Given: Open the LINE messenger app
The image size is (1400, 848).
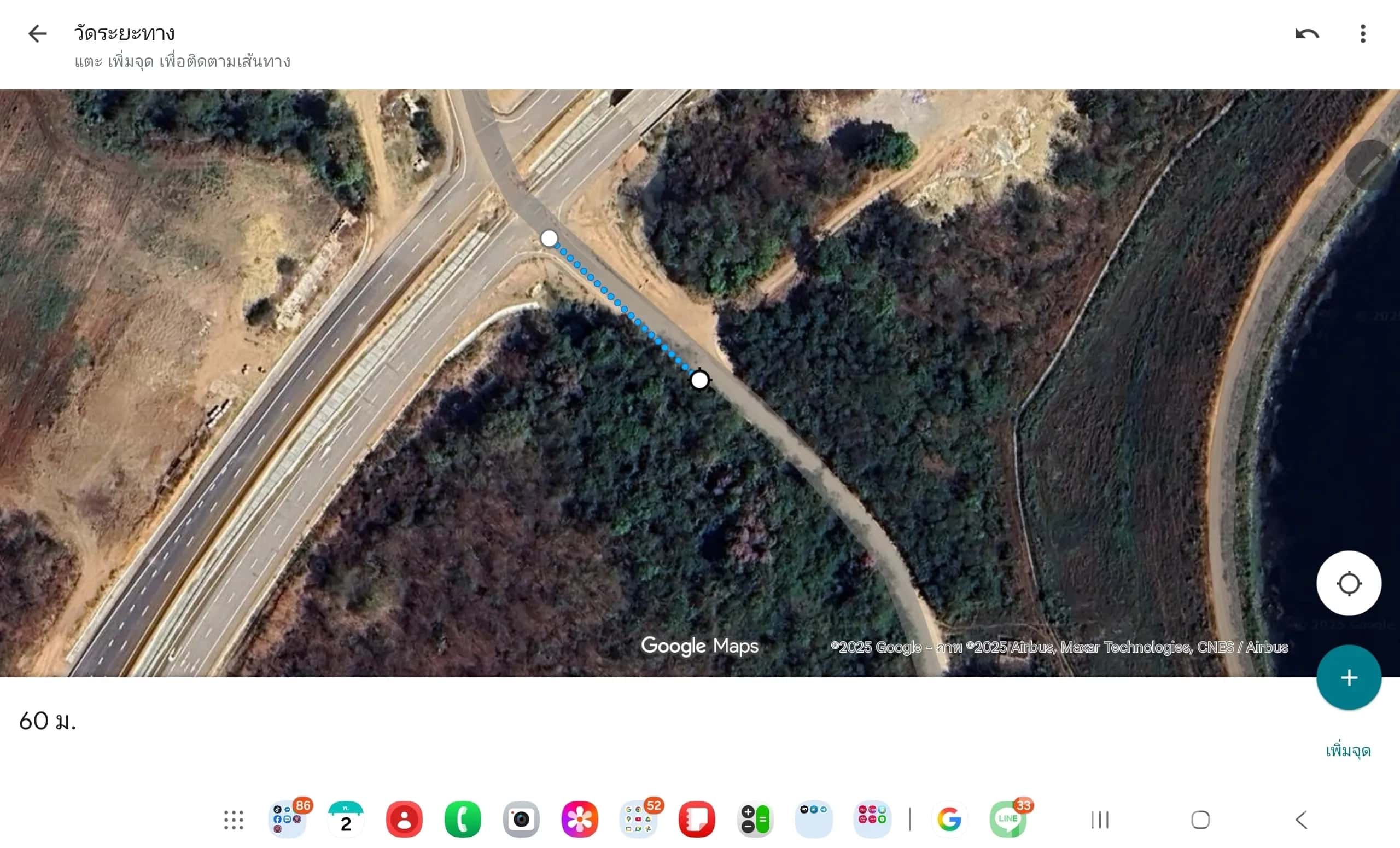Looking at the screenshot, I should [x=1007, y=820].
